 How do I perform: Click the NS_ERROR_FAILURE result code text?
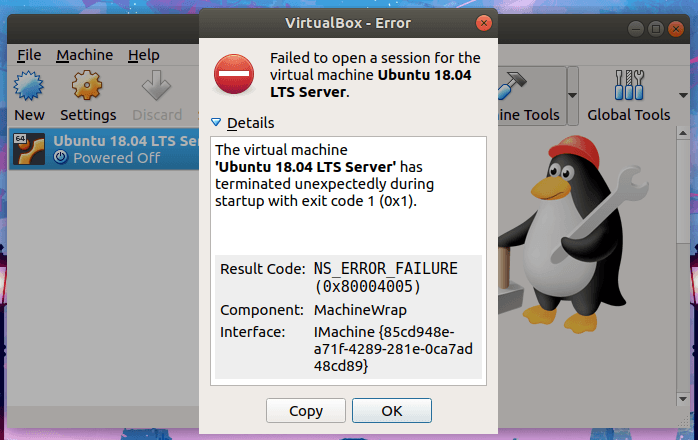coord(385,268)
